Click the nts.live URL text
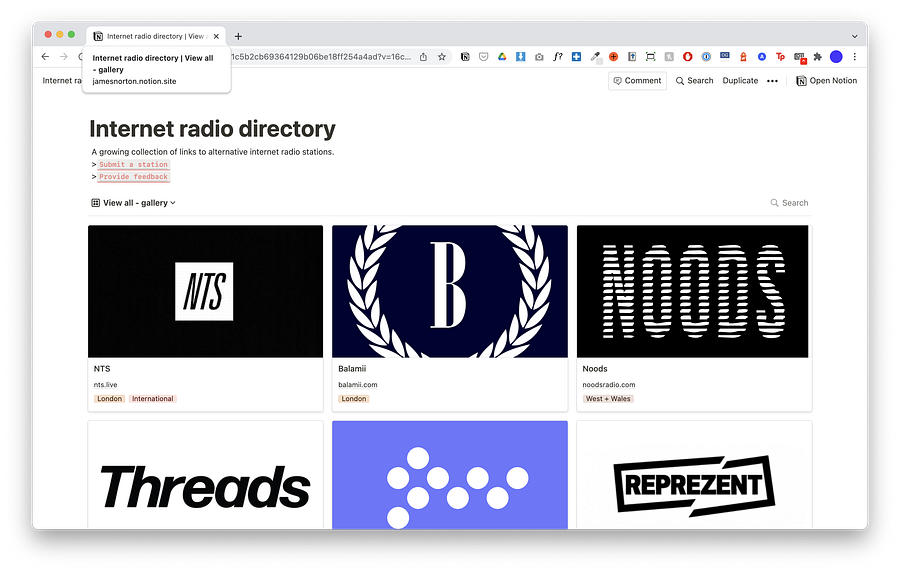The width and height of the screenshot is (900, 572). pos(106,385)
